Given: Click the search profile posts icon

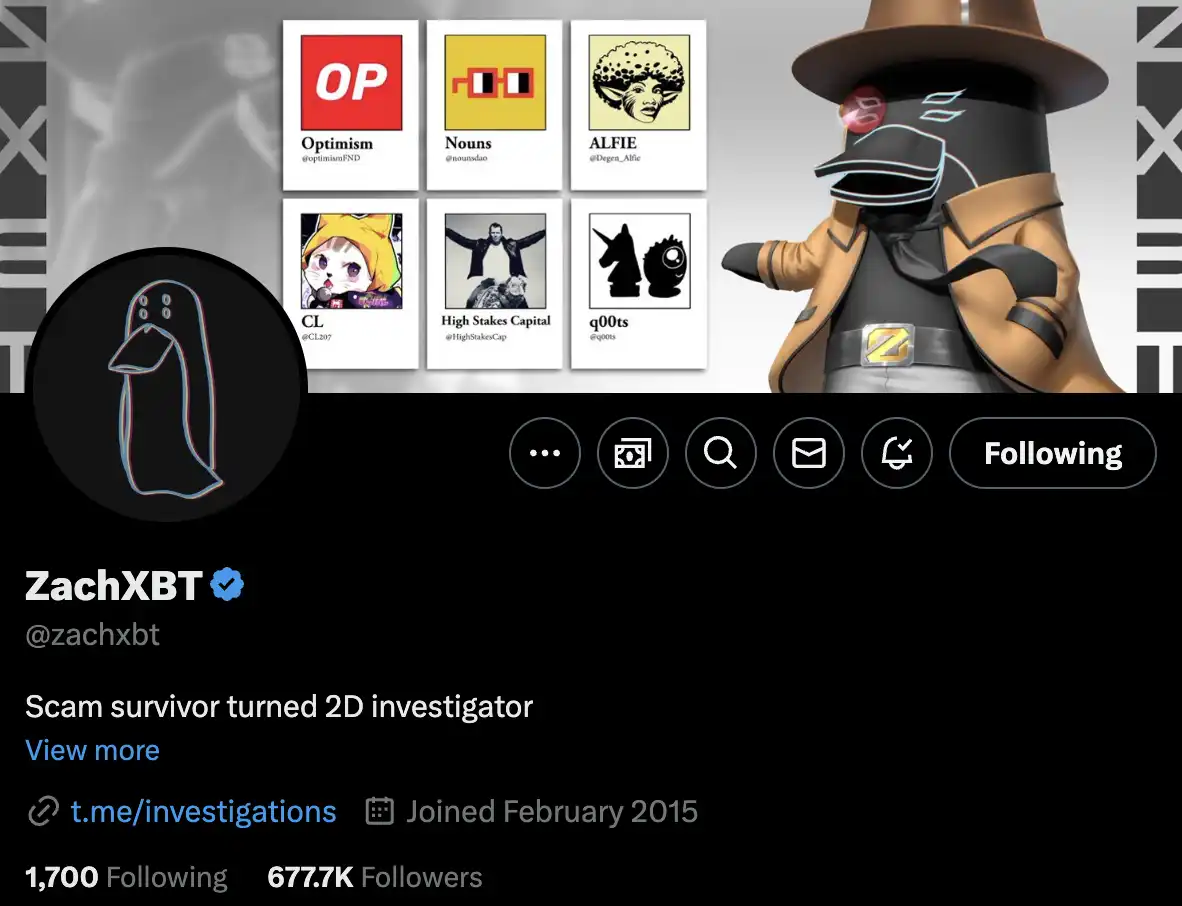Looking at the screenshot, I should [x=720, y=453].
